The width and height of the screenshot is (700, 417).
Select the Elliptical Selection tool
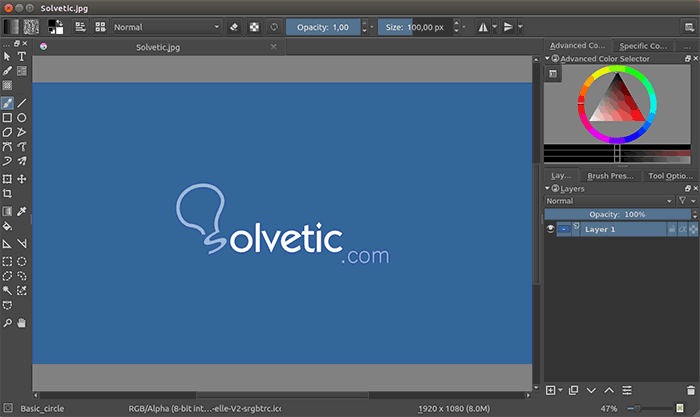tap(21, 262)
